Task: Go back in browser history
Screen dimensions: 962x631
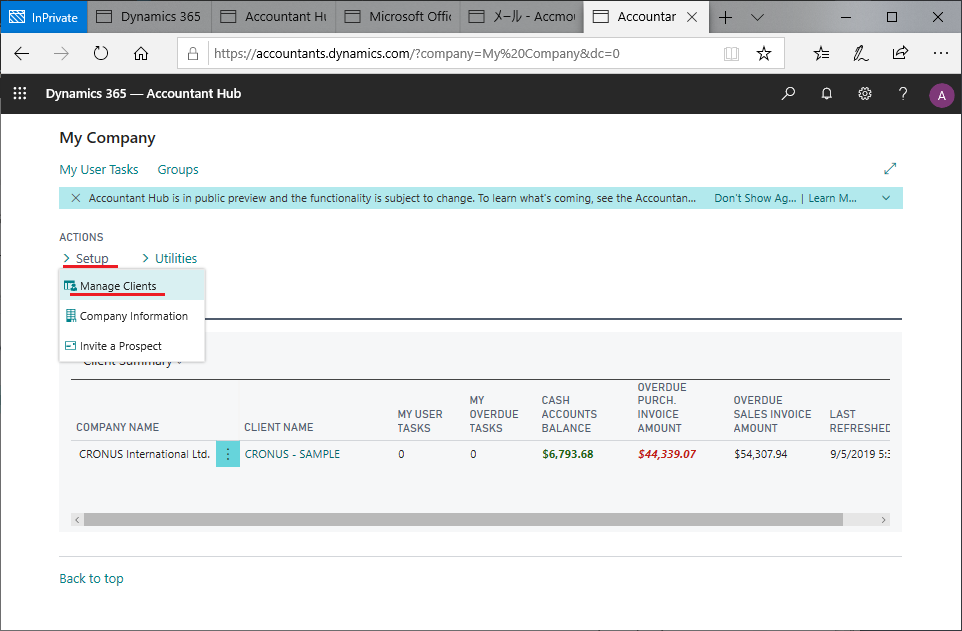Action: click(21, 53)
